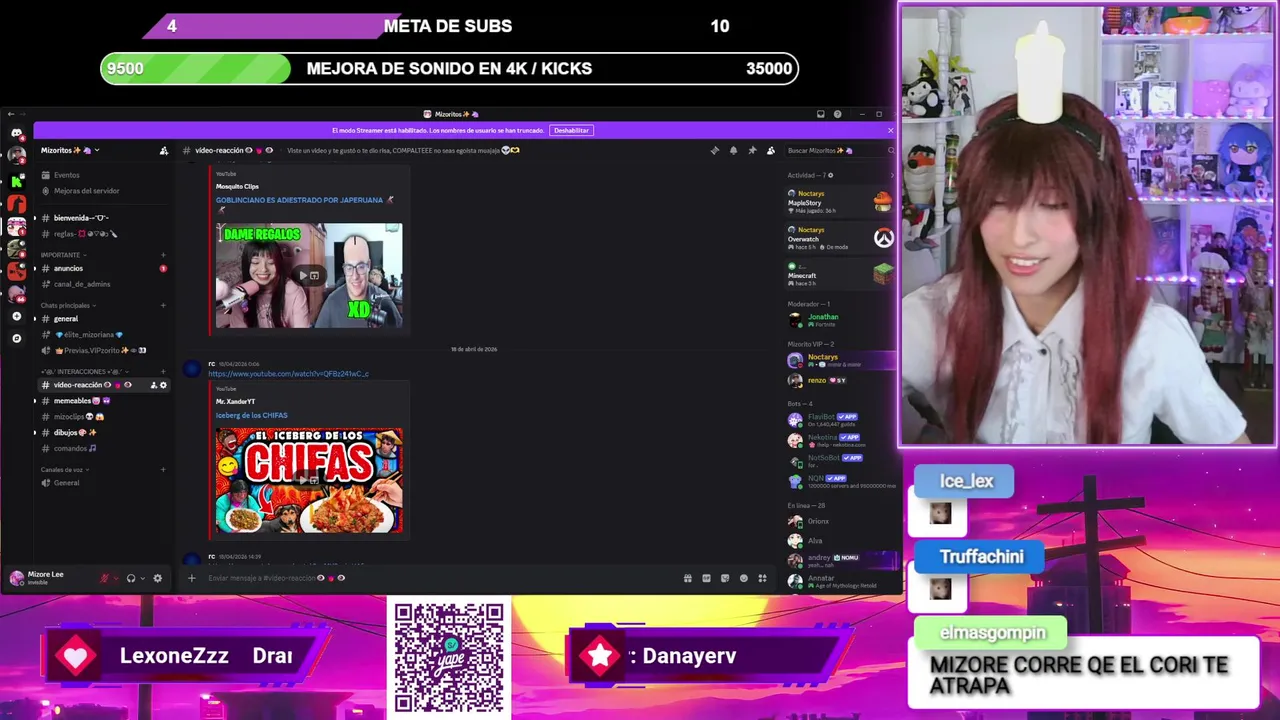Open the sticker picker icon

pyautogui.click(x=725, y=578)
